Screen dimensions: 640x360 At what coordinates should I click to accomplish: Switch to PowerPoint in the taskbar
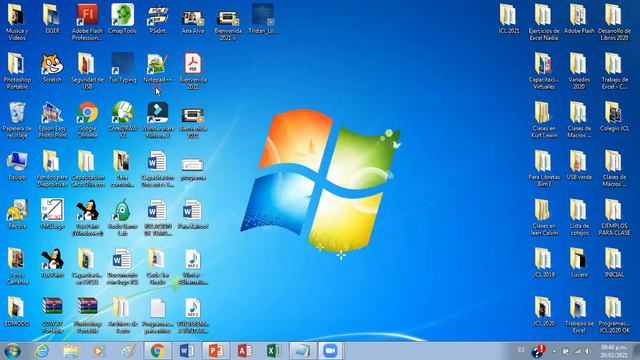coord(216,351)
